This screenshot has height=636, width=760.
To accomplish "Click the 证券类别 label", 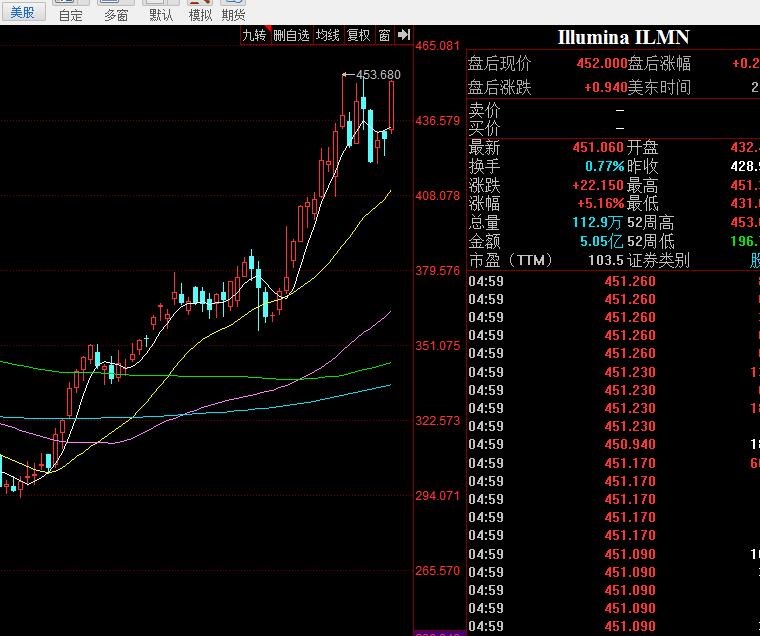I will [x=658, y=260].
